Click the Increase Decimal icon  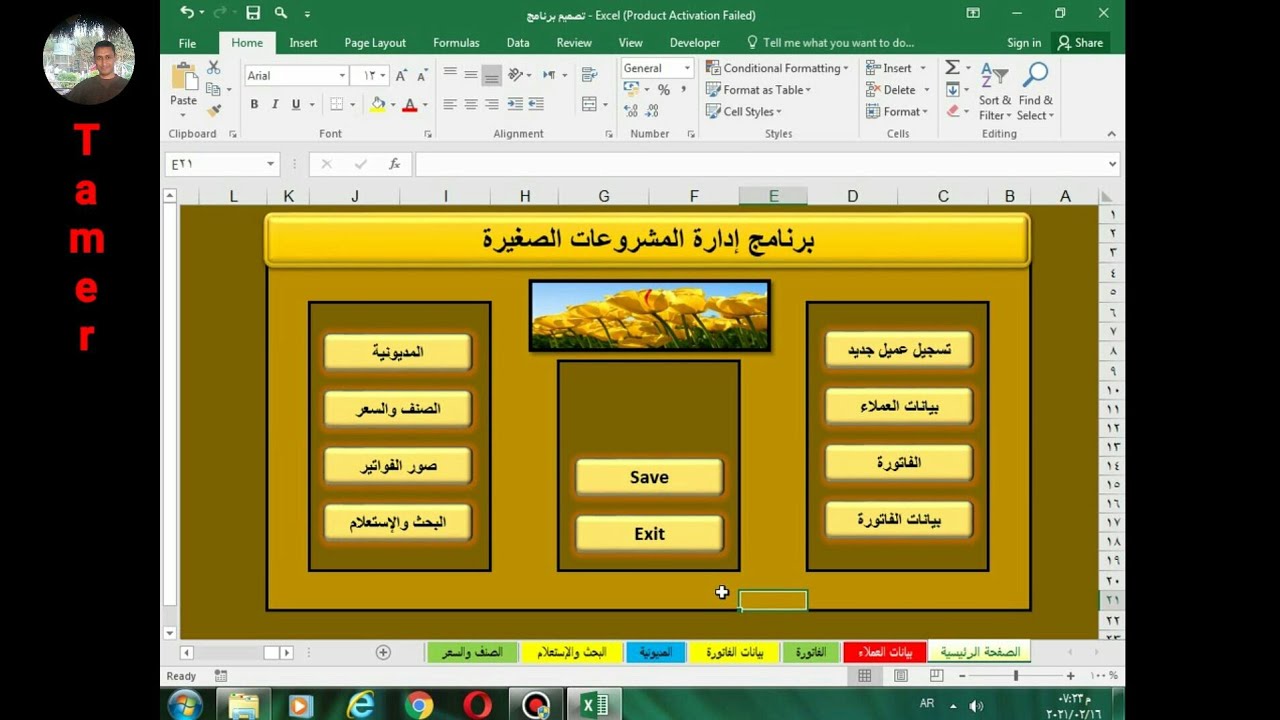point(630,111)
